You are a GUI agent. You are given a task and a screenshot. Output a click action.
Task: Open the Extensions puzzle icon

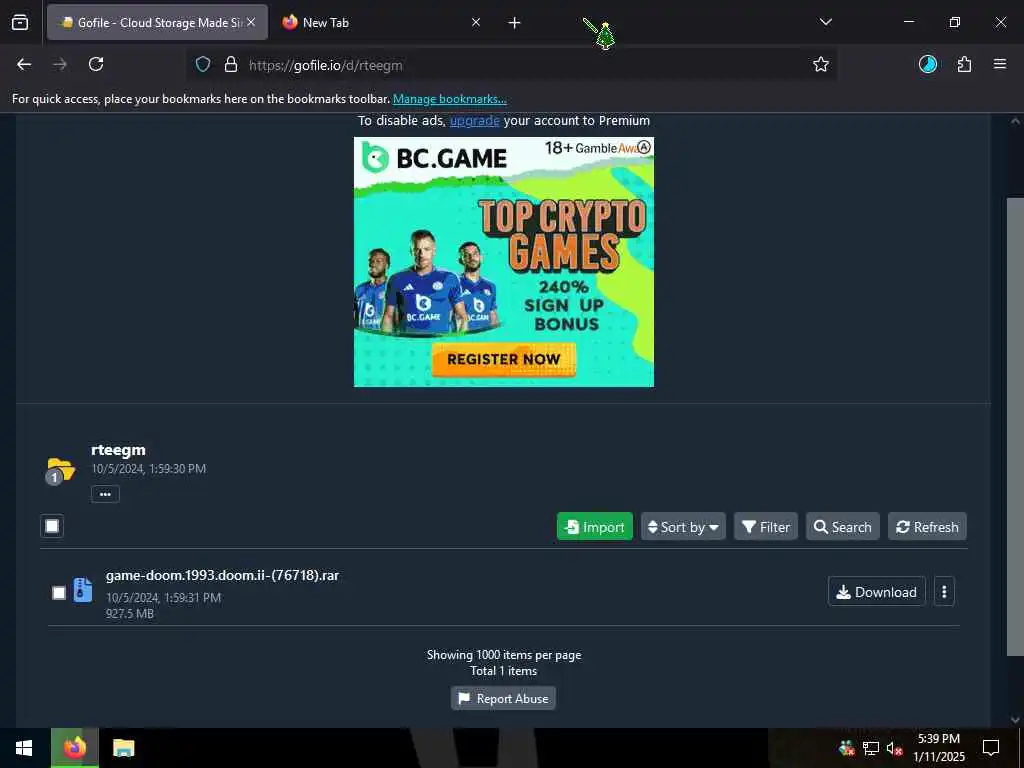pyautogui.click(x=964, y=64)
